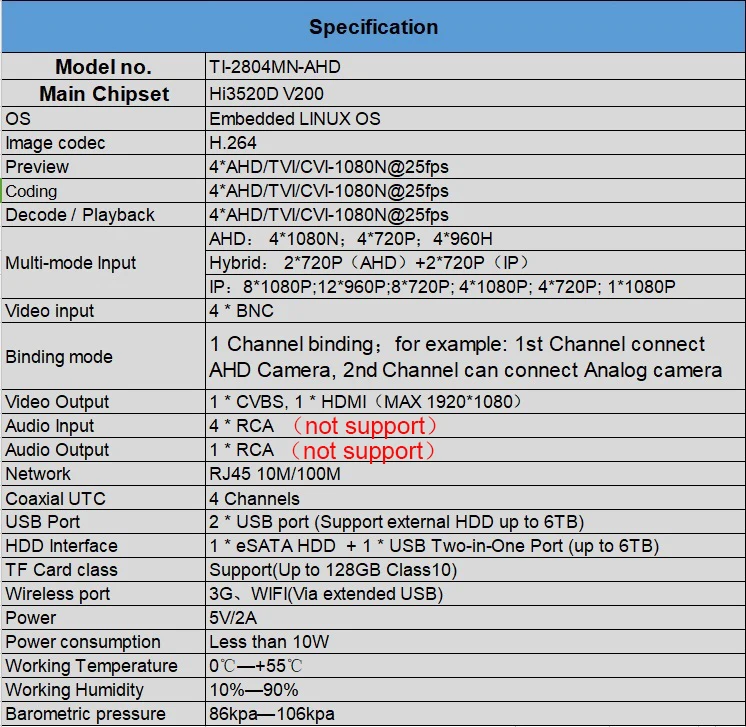Click the Coding row 1080N@25fps value
The image size is (746, 727).
point(329,191)
